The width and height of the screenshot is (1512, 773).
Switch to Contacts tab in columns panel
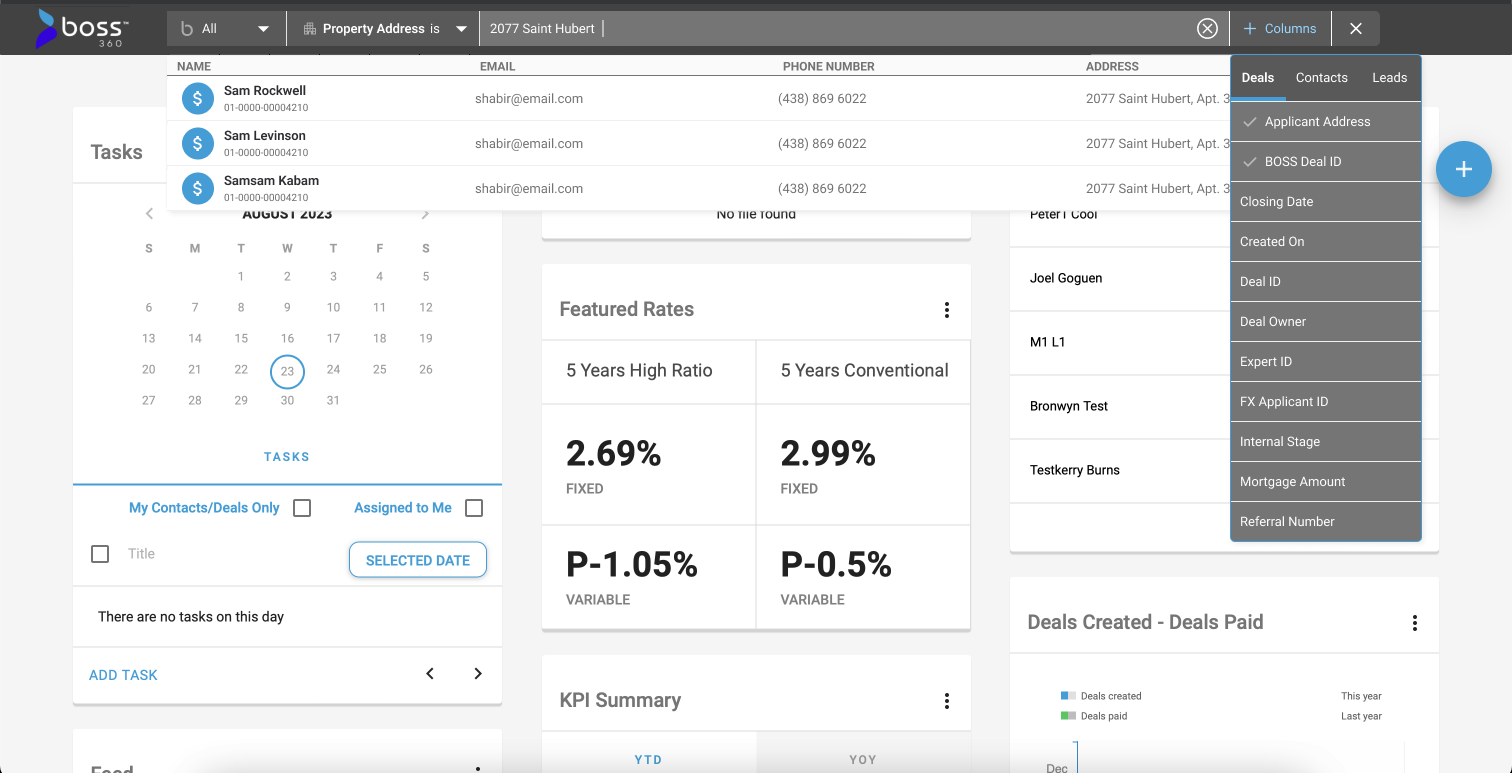click(1322, 77)
